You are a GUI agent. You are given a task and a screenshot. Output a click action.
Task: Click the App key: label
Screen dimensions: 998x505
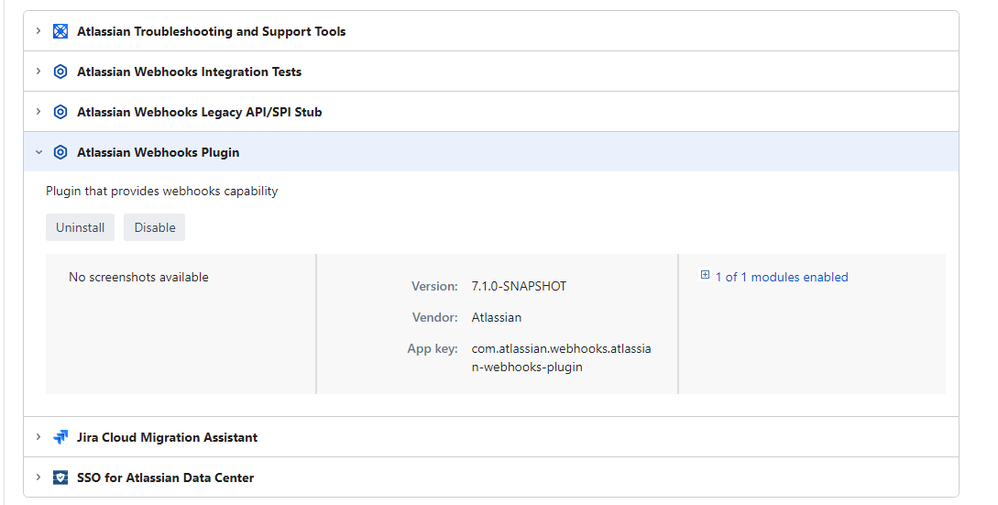[433, 349]
